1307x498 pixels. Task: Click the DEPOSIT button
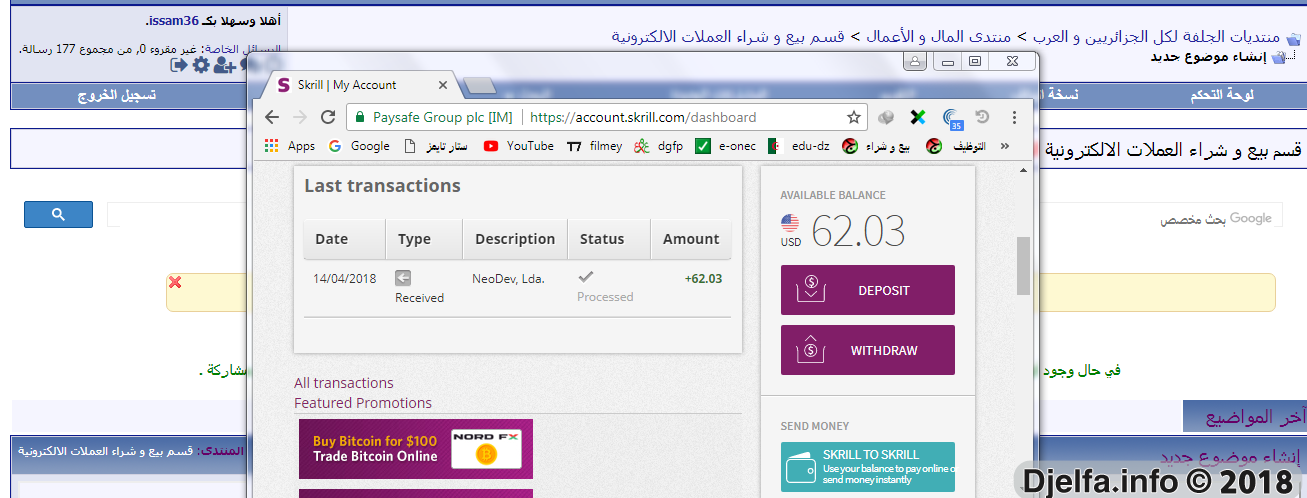868,290
